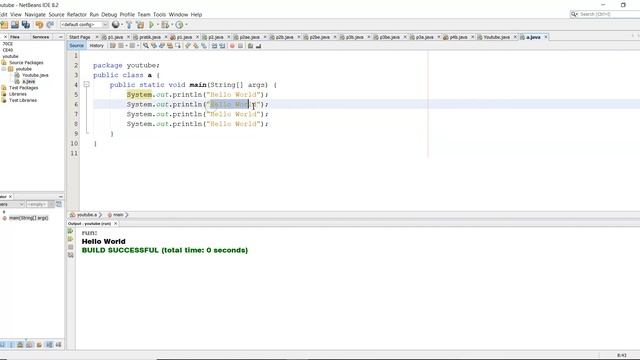Open the Team menu
Screen dimensions: 640x360
point(144,14)
